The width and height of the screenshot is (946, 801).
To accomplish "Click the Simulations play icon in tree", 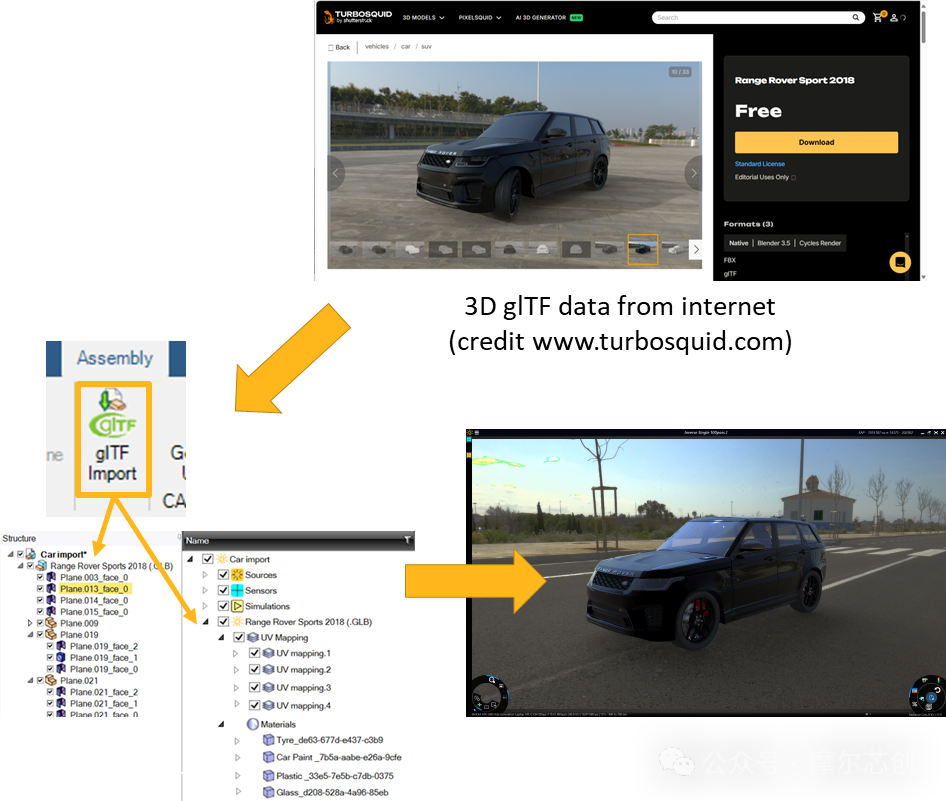I will [237, 606].
